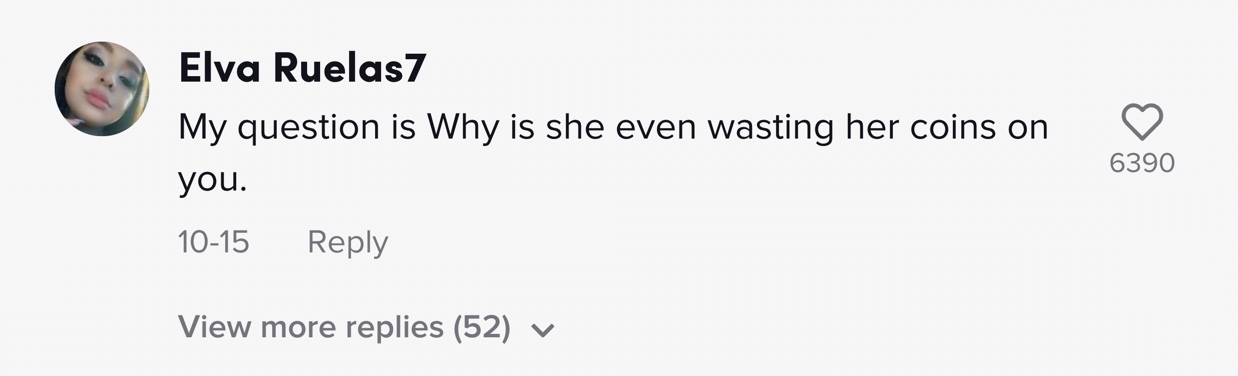The height and width of the screenshot is (376, 1238).
Task: Select the comment text about wasting coins
Action: [613, 153]
